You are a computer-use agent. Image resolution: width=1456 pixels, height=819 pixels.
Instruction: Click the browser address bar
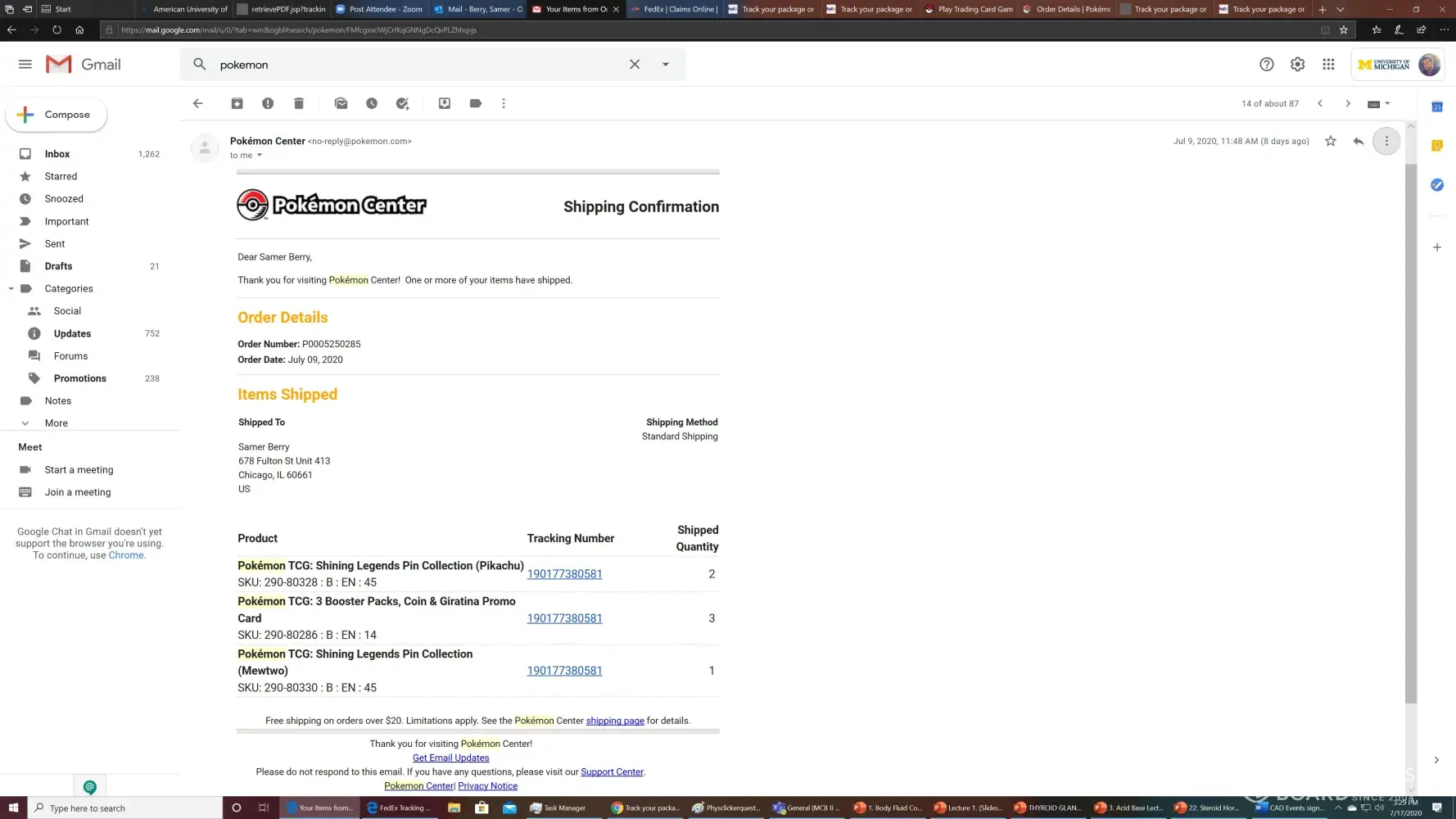tap(712, 29)
